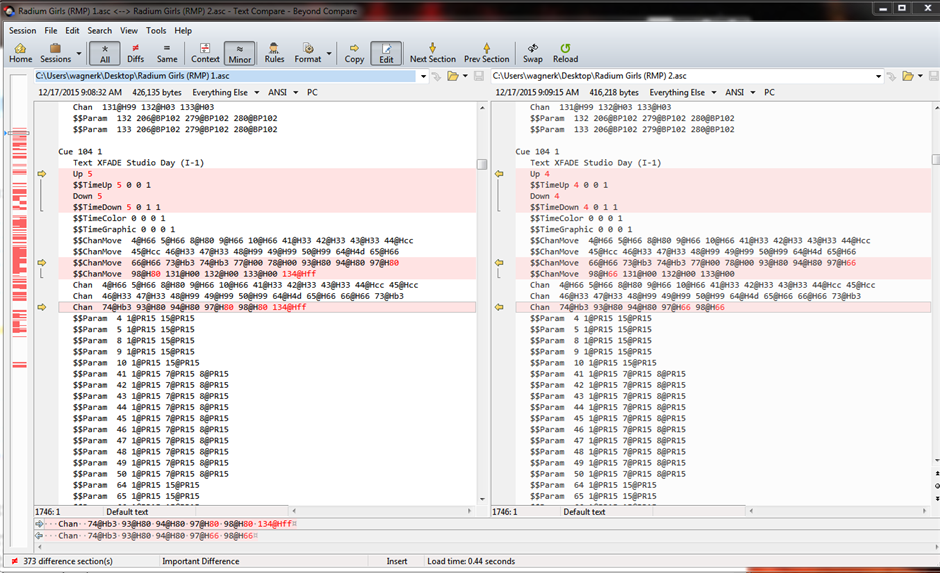The image size is (940, 573).
Task: Click the 'Insert' mode status indicator
Action: point(396,561)
